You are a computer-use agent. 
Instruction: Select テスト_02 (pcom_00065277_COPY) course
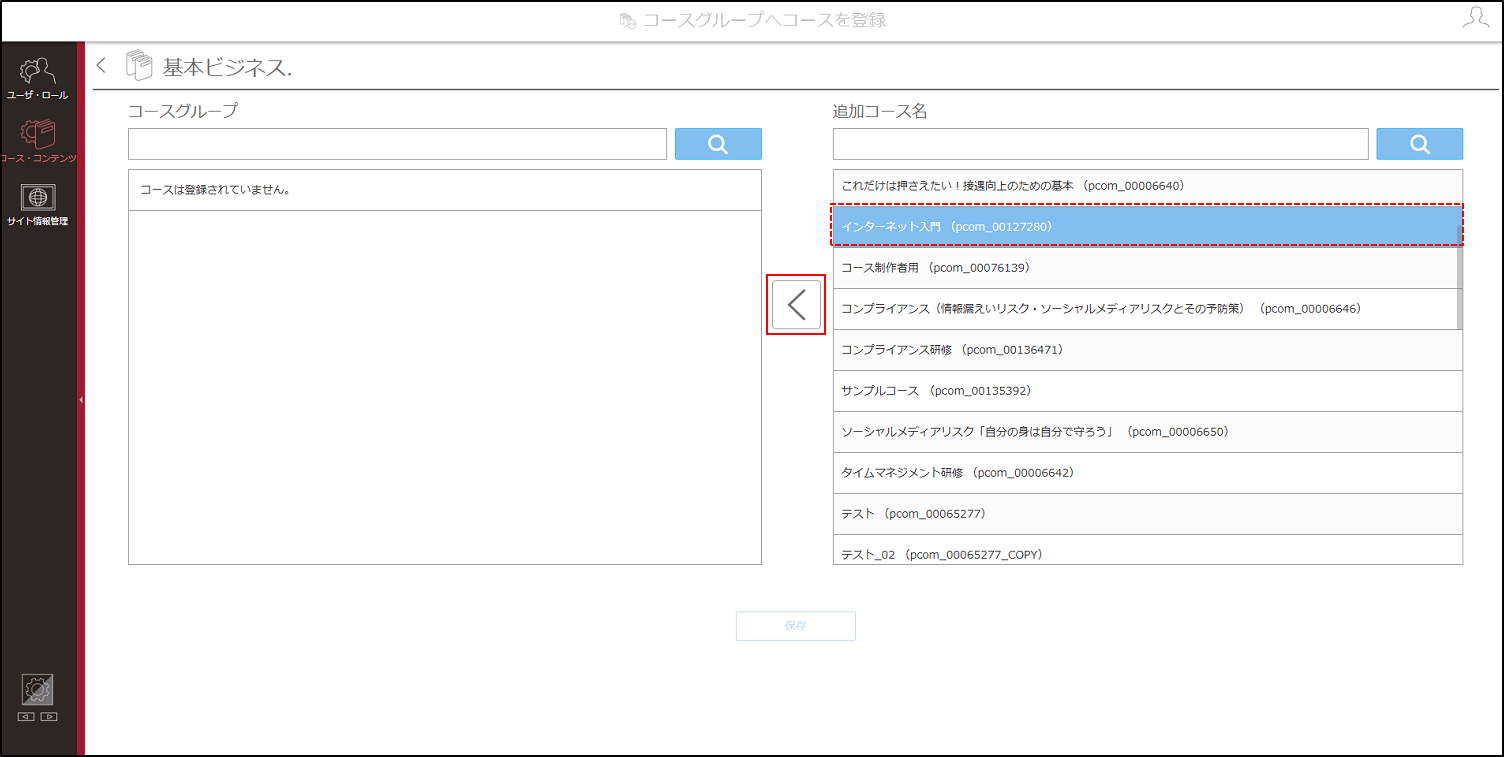(x=1147, y=550)
